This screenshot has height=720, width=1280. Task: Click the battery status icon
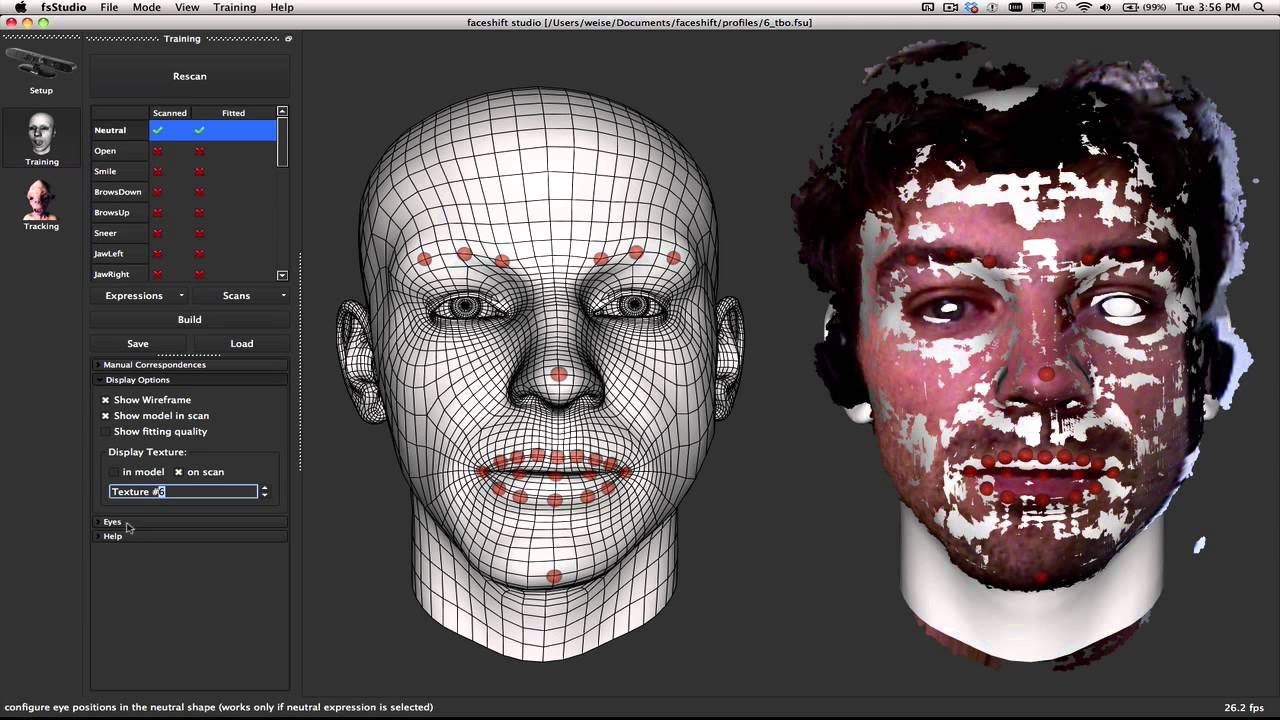tap(1133, 7)
